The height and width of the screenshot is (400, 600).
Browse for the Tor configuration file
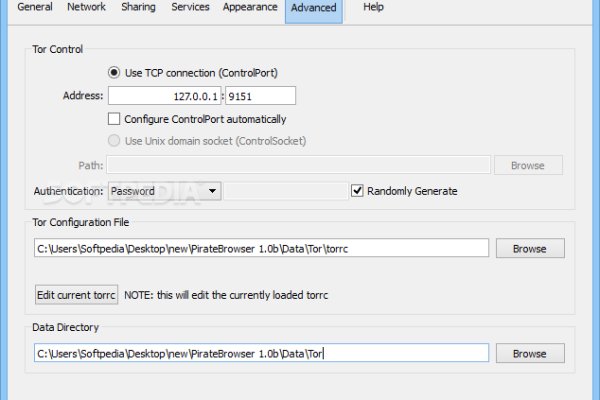(x=529, y=248)
